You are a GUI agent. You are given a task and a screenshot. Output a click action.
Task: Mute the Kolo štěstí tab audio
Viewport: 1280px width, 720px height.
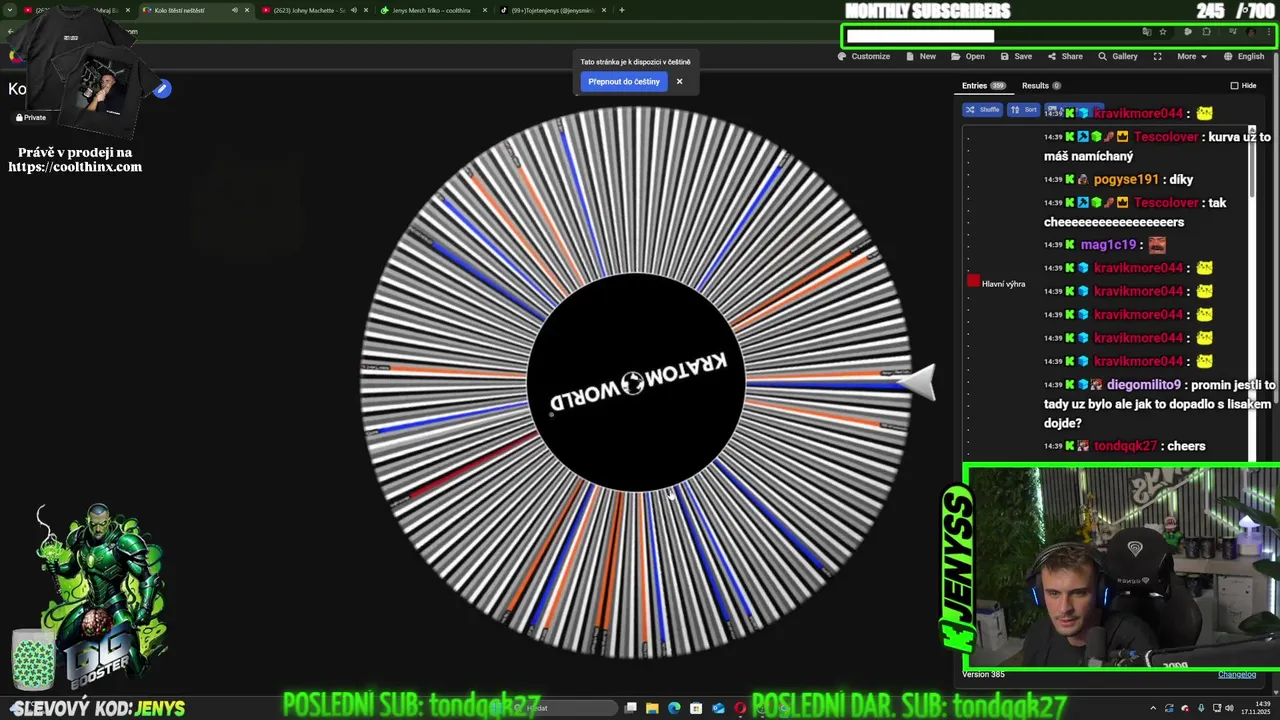pos(235,10)
